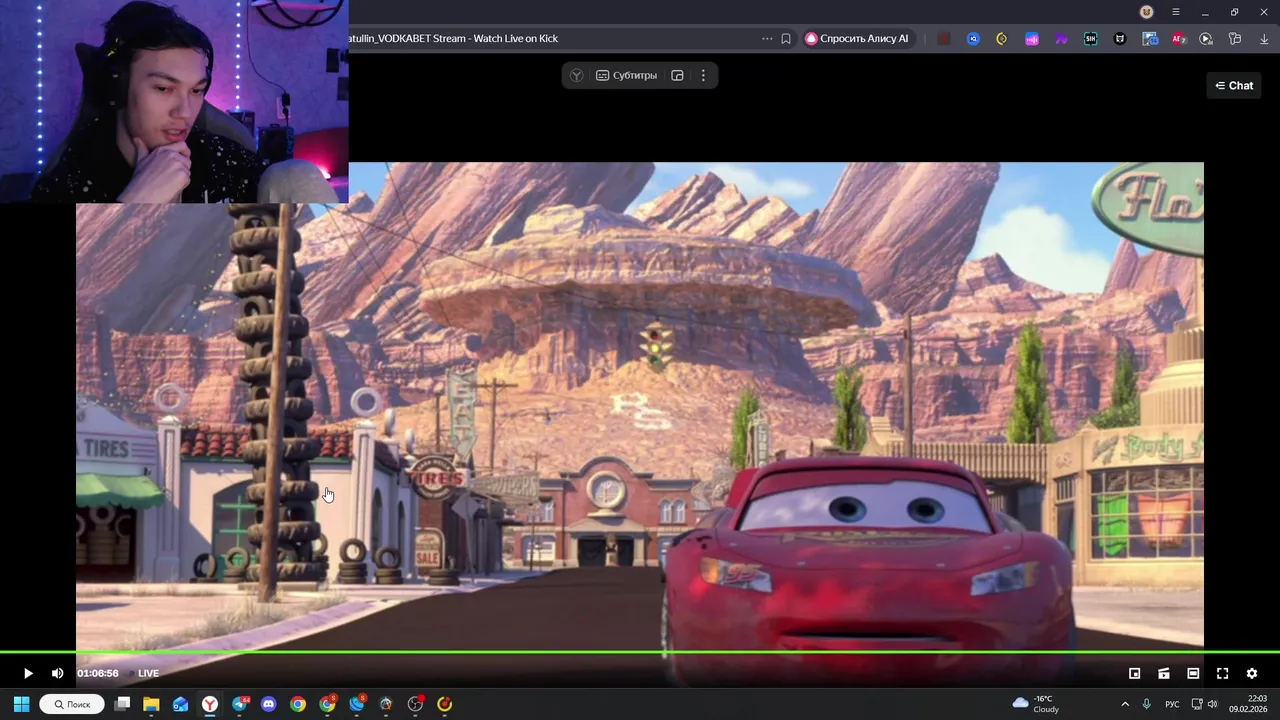Play the Kick stream video
The height and width of the screenshot is (720, 1280).
point(28,674)
